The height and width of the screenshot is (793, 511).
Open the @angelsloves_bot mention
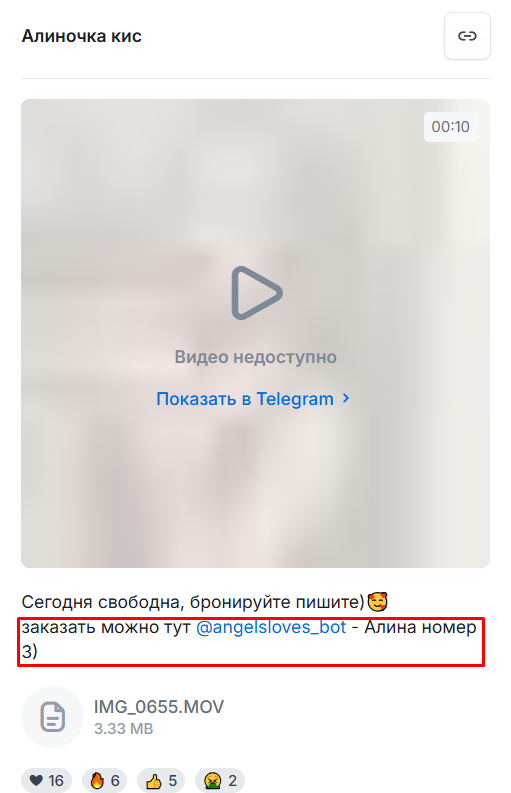pos(271,627)
